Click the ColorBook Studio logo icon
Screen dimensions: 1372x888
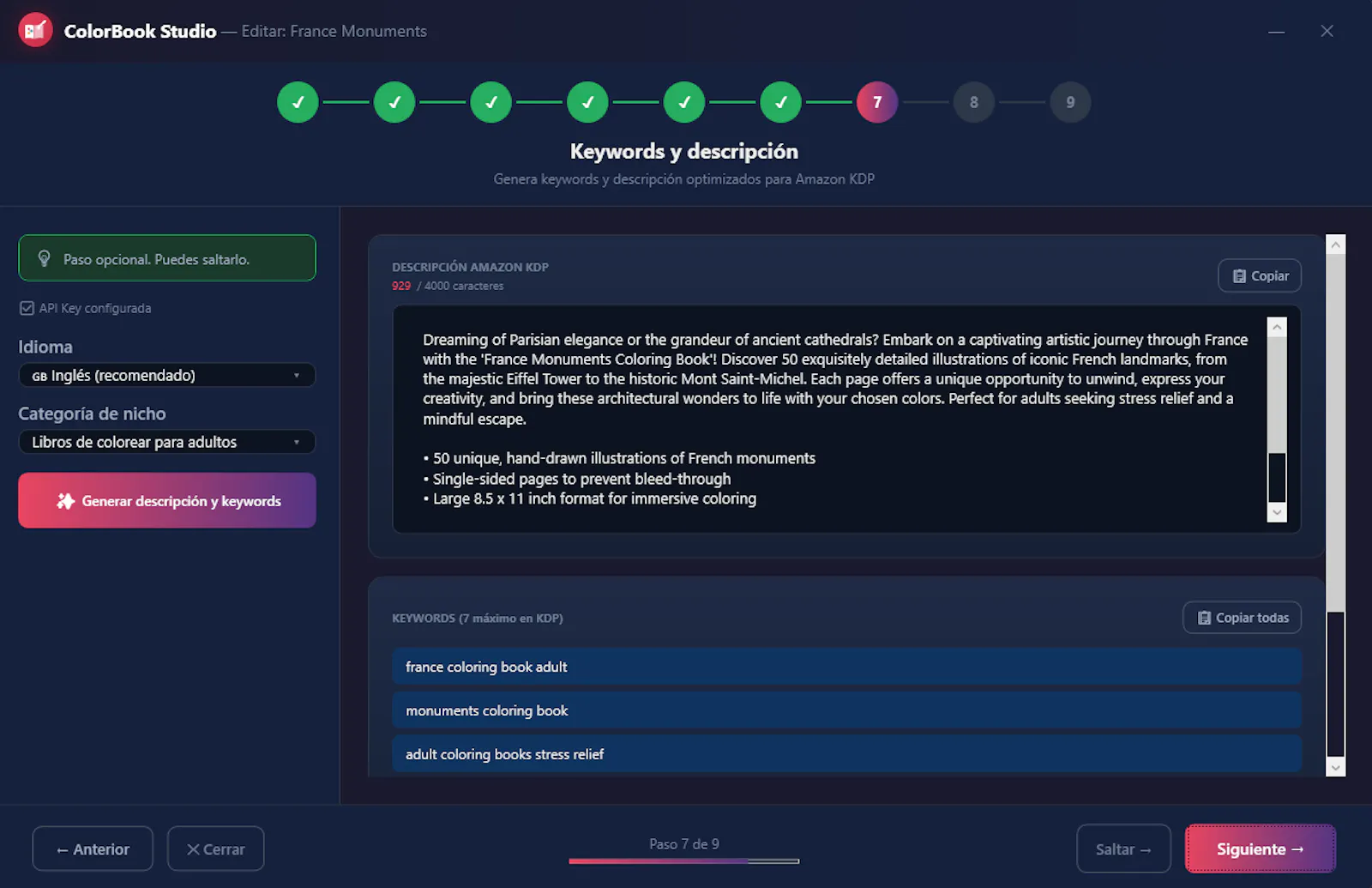[x=35, y=31]
